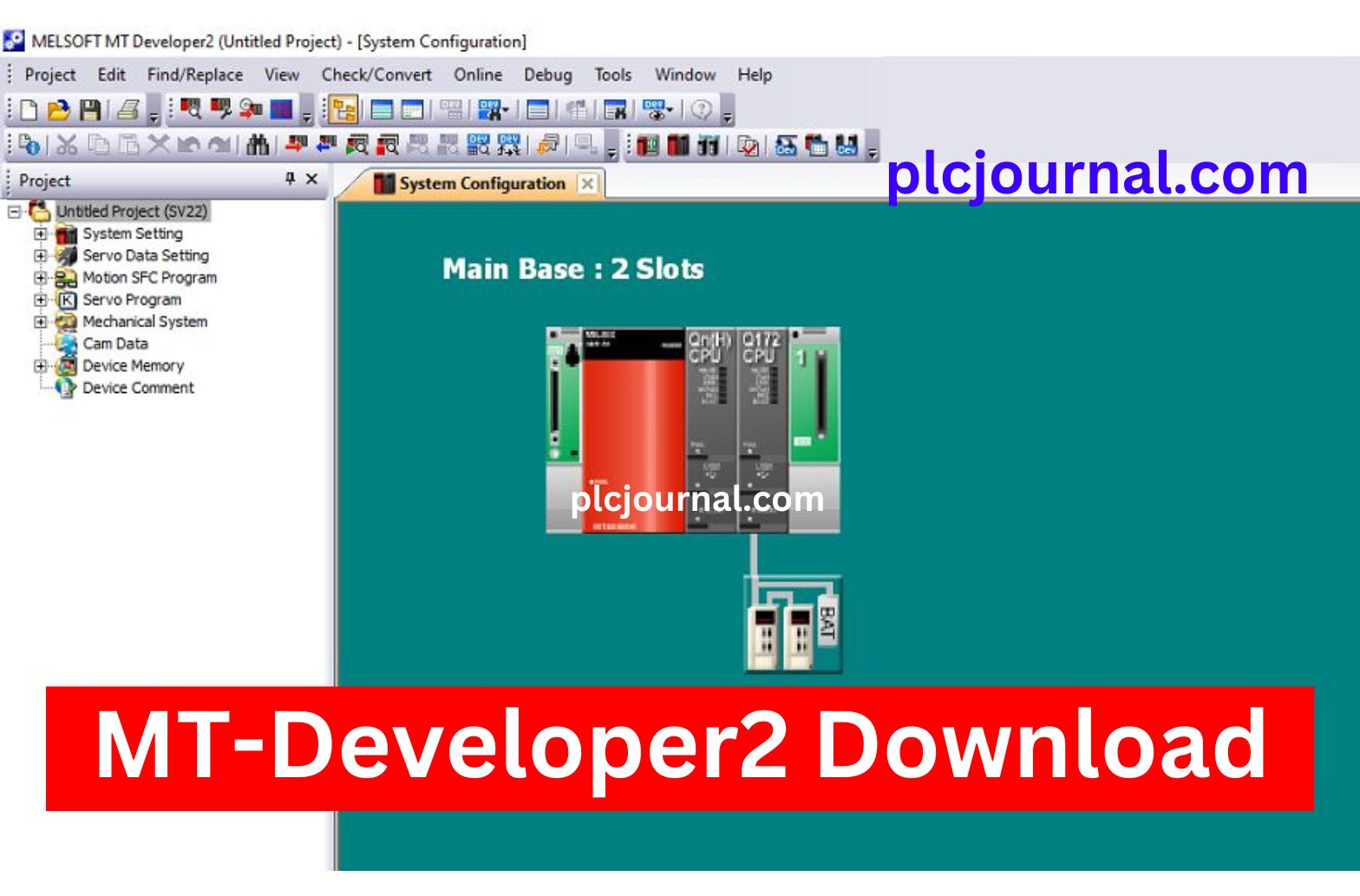Click the Cut scissors icon
Viewport: 1360px width, 896px height.
[x=67, y=145]
